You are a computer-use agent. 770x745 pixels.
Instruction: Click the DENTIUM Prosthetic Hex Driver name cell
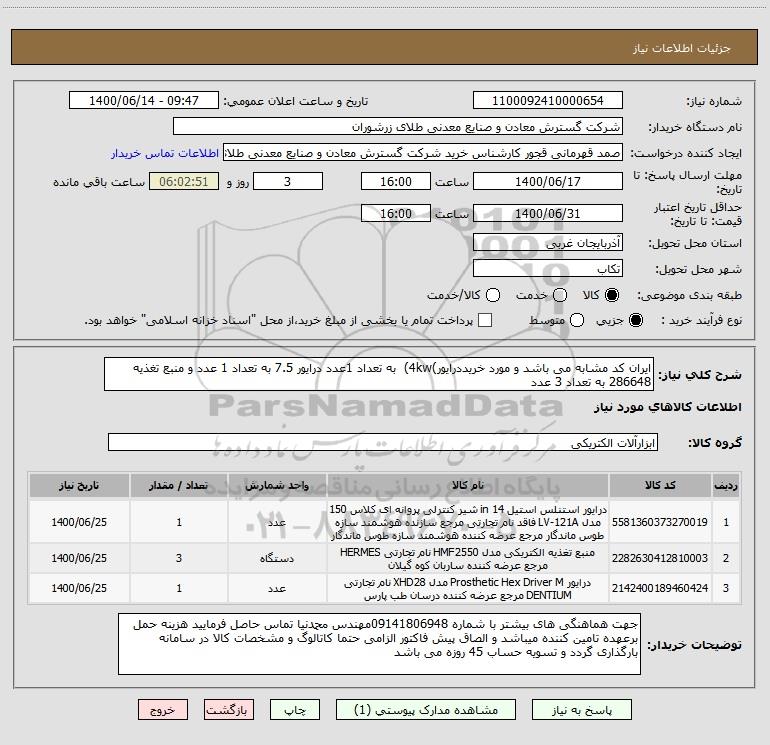pyautogui.click(x=468, y=588)
